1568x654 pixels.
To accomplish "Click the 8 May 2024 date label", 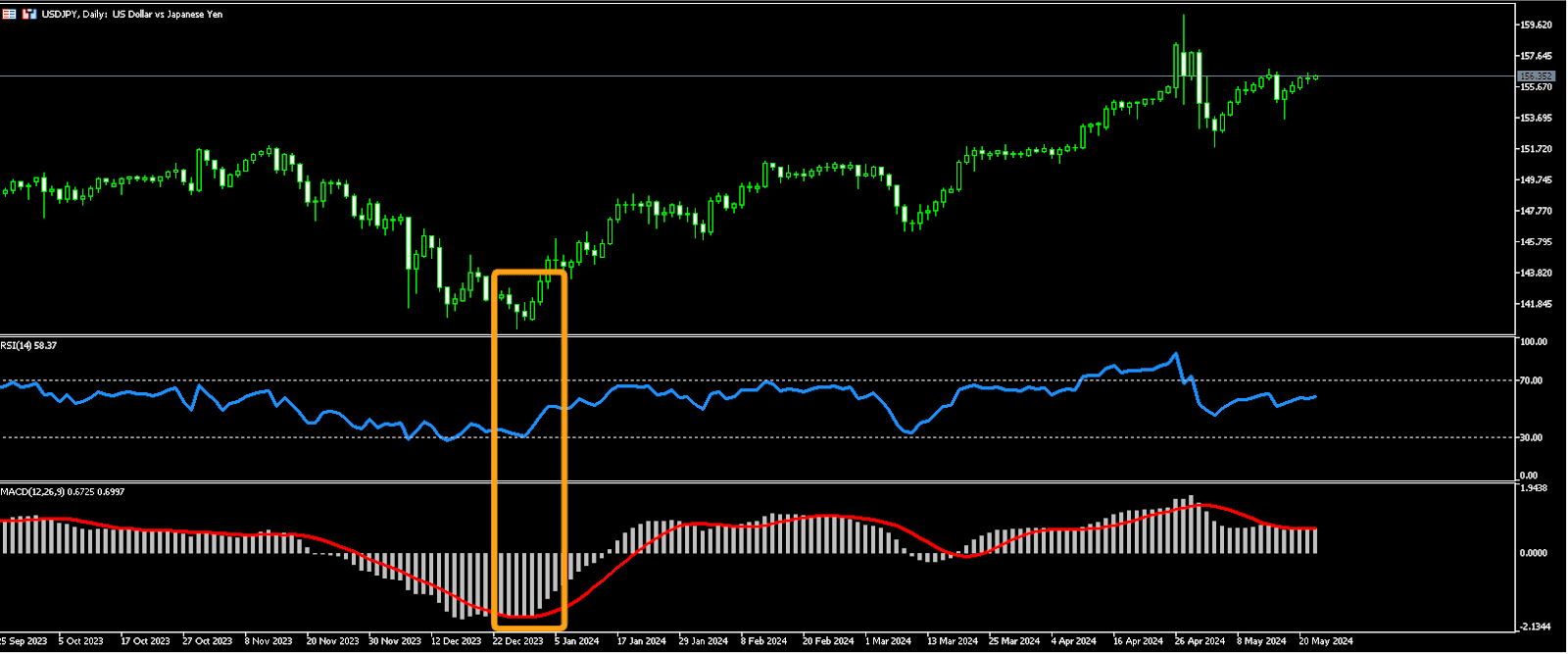I will (1263, 641).
